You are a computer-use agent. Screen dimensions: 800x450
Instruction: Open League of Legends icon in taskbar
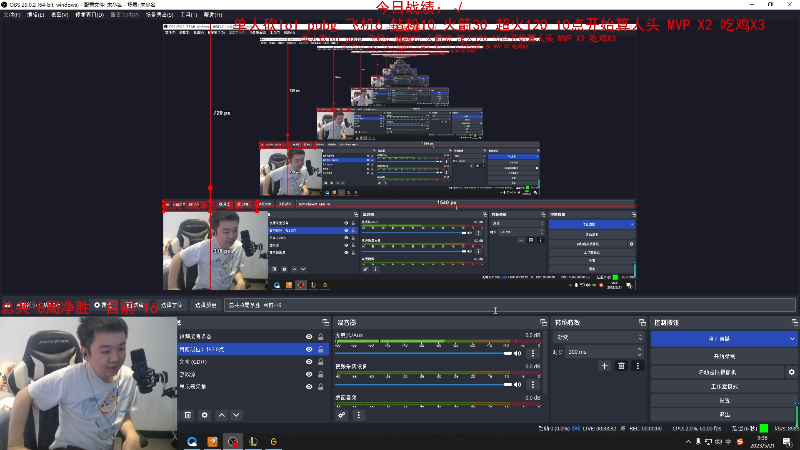pos(254,441)
